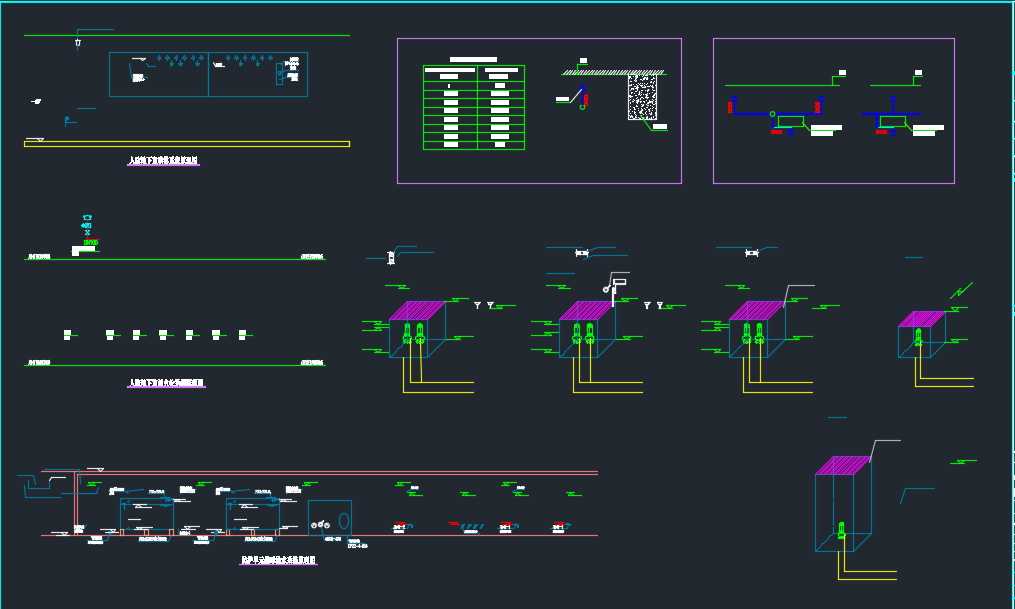
Task: Select the green circle below the red label near slab
Action: point(583,107)
